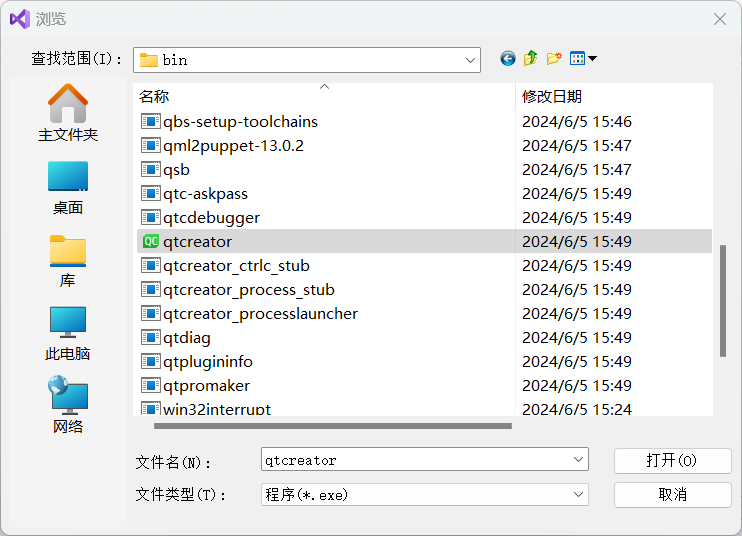Select file name qtdiag
Image resolution: width=742 pixels, height=536 pixels.
(x=186, y=338)
